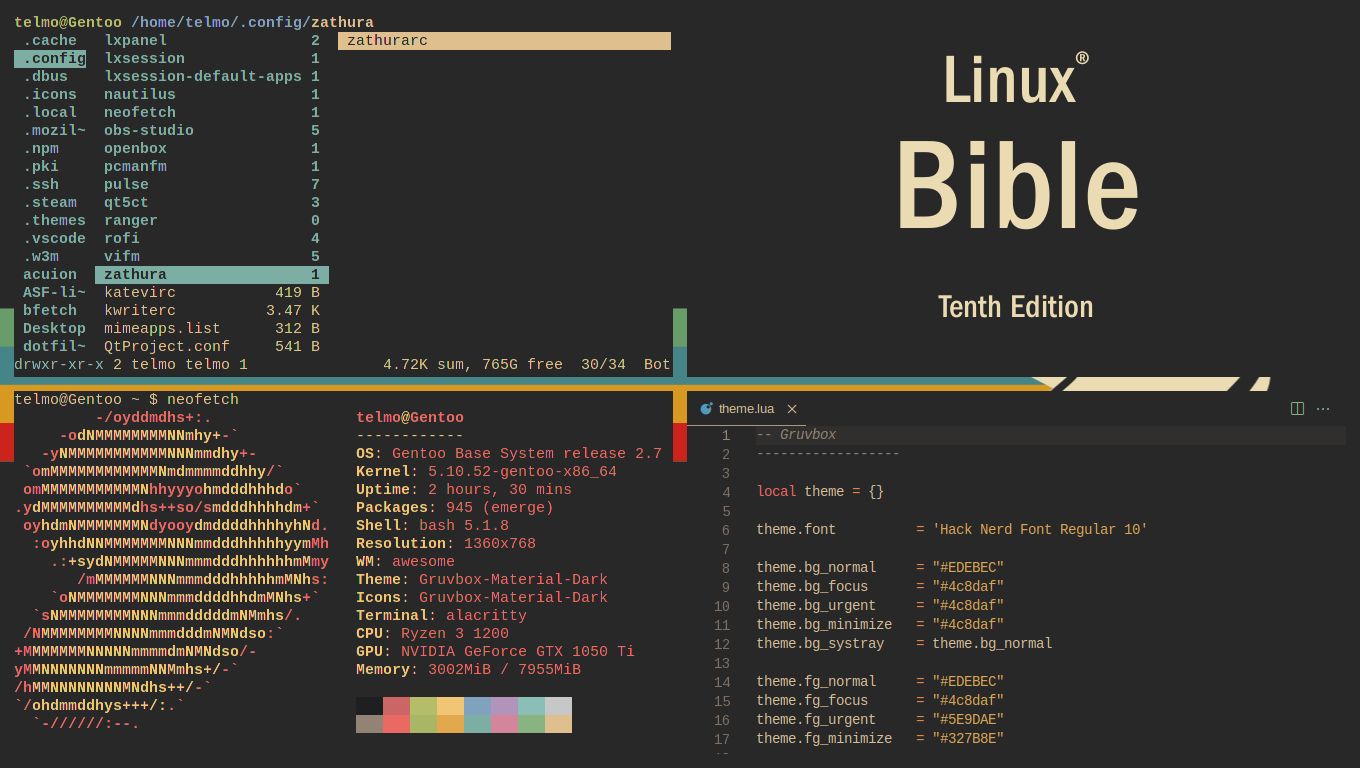Select the .config entry in the left pane
The width and height of the screenshot is (1360, 768).
coord(51,58)
